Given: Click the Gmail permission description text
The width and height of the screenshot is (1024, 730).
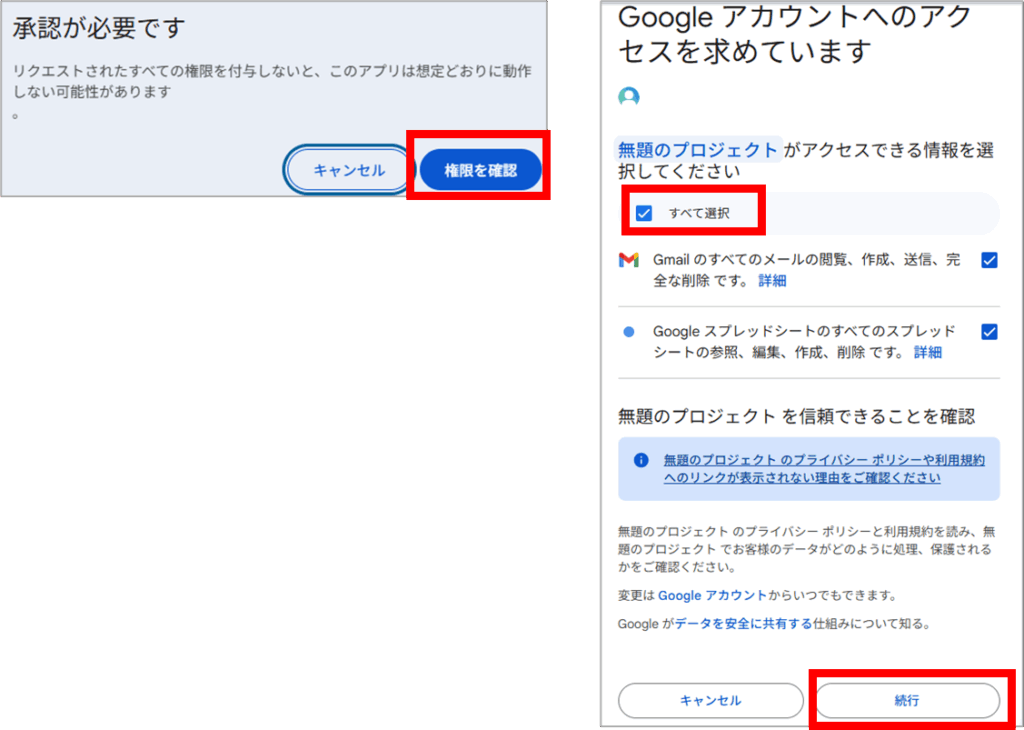Looking at the screenshot, I should 805,260.
